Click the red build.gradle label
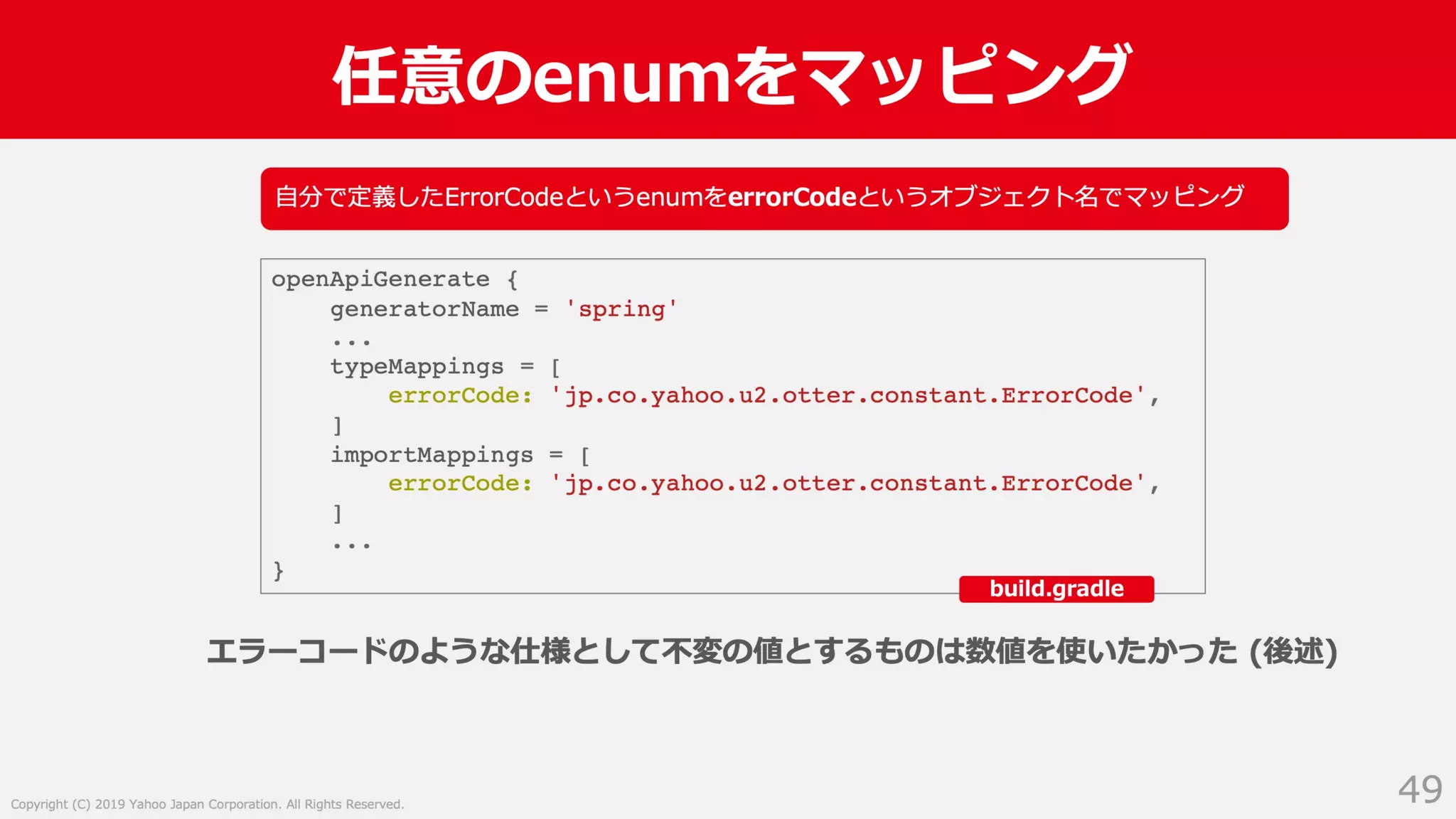Viewport: 1456px width, 819px height. click(1056, 589)
